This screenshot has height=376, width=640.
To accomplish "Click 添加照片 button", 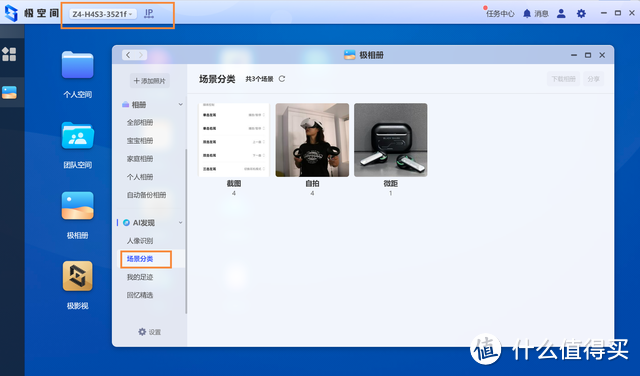I will click(149, 81).
